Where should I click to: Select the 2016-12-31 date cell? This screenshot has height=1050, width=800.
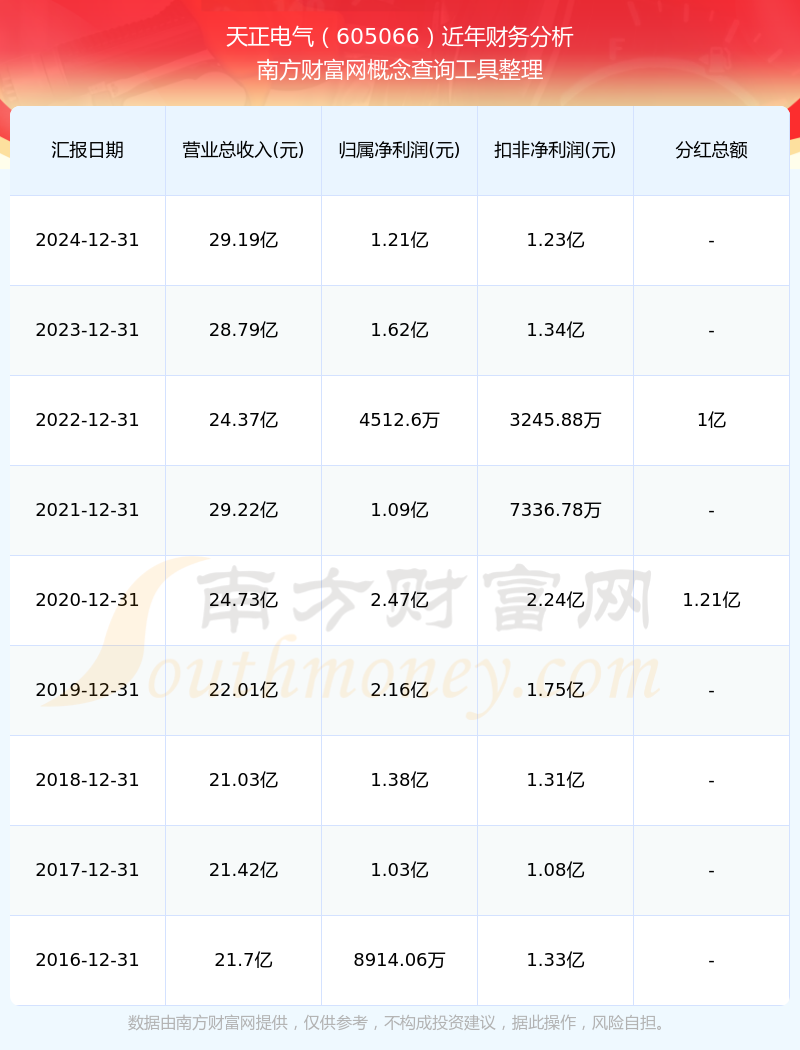tap(88, 960)
